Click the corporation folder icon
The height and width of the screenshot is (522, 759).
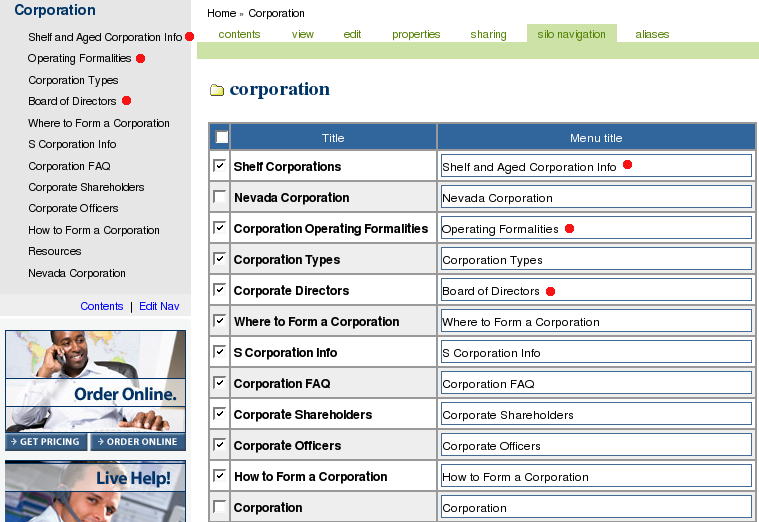216,90
